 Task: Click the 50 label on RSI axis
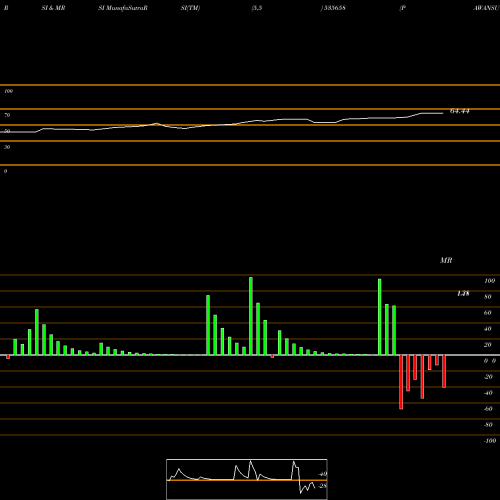pyautogui.click(x=7, y=131)
